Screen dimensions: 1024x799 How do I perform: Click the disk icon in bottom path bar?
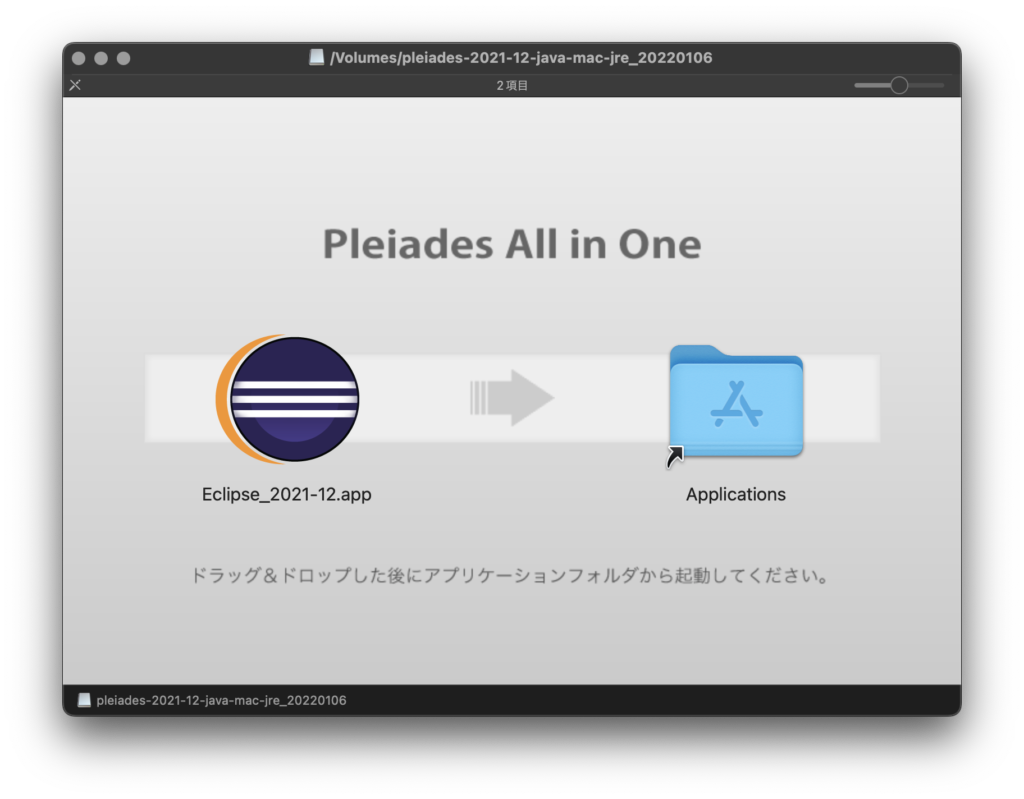coord(84,700)
